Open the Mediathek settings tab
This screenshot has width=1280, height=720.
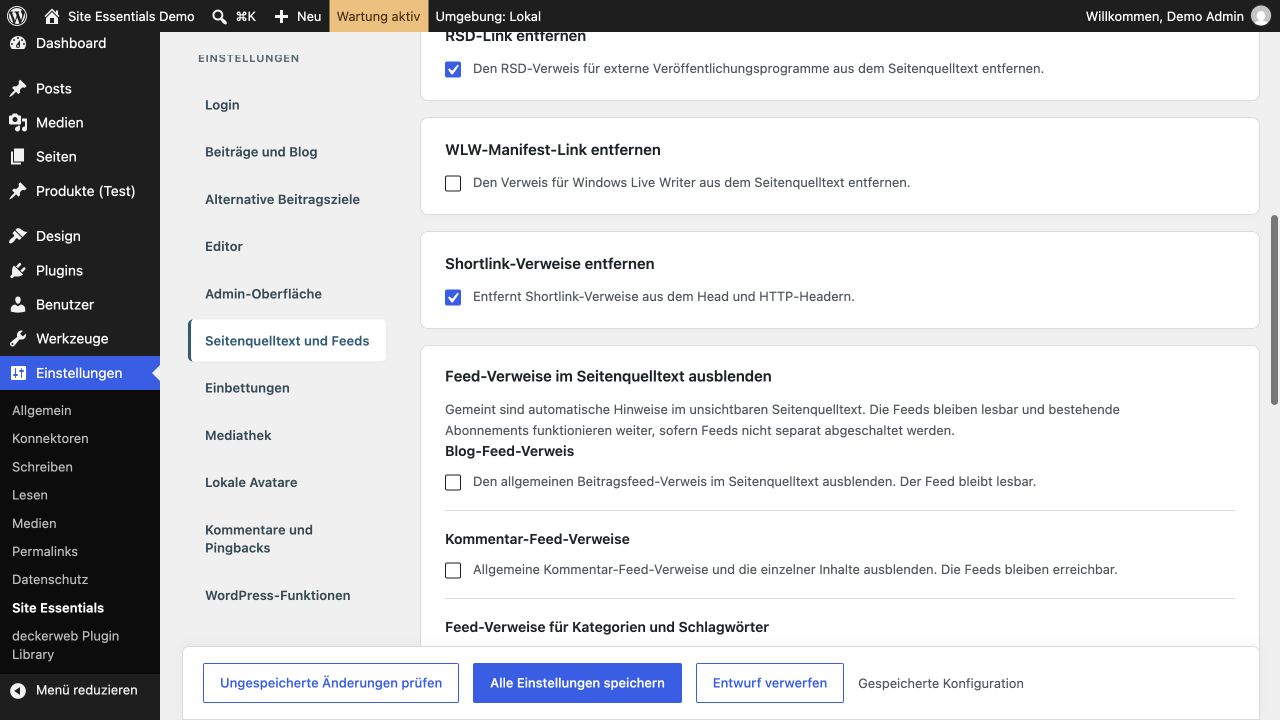287,435
